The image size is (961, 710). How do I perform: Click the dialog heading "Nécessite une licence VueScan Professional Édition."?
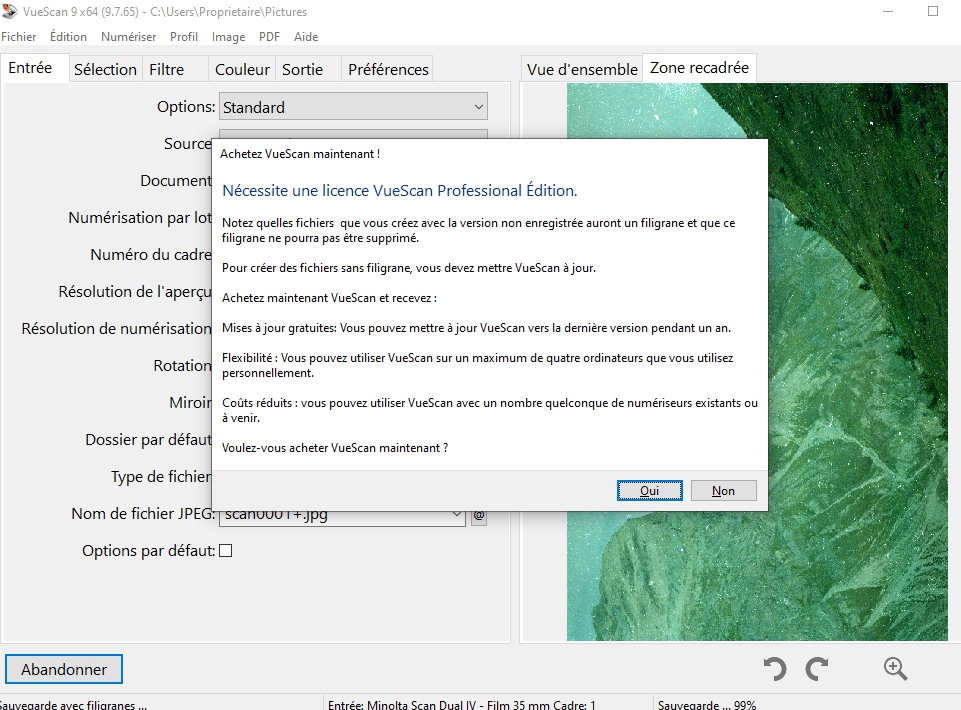(x=400, y=191)
